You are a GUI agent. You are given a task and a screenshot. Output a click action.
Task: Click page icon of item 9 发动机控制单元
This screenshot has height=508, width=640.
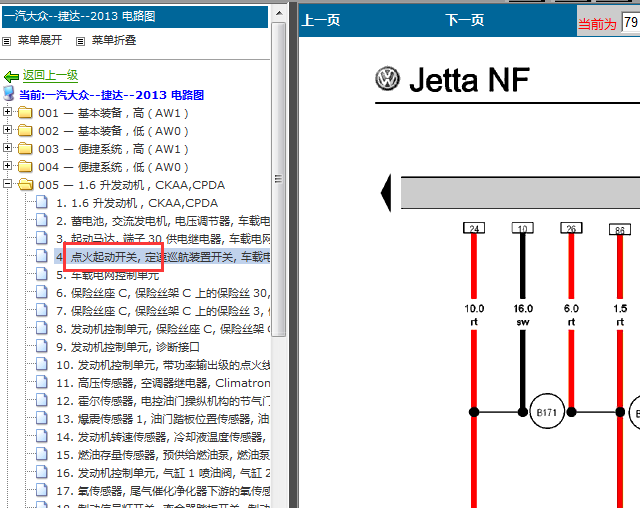[x=41, y=346]
